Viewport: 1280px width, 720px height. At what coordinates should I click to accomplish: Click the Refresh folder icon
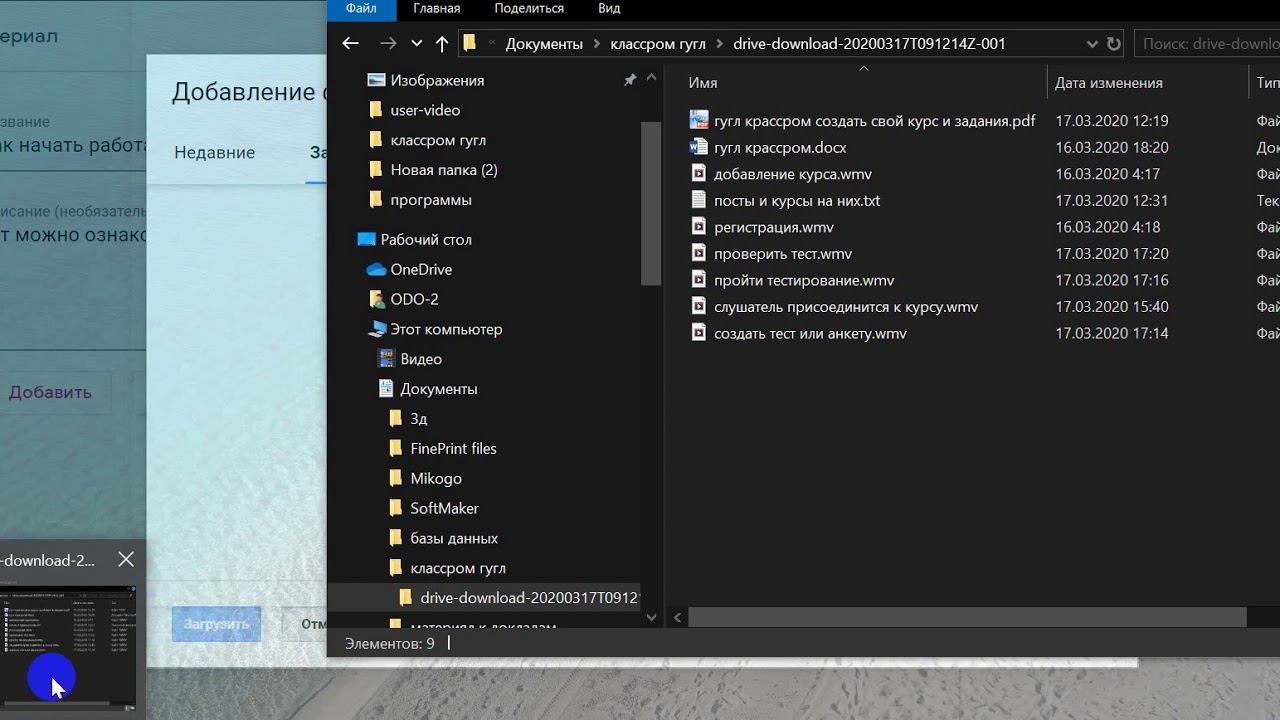pos(1114,44)
